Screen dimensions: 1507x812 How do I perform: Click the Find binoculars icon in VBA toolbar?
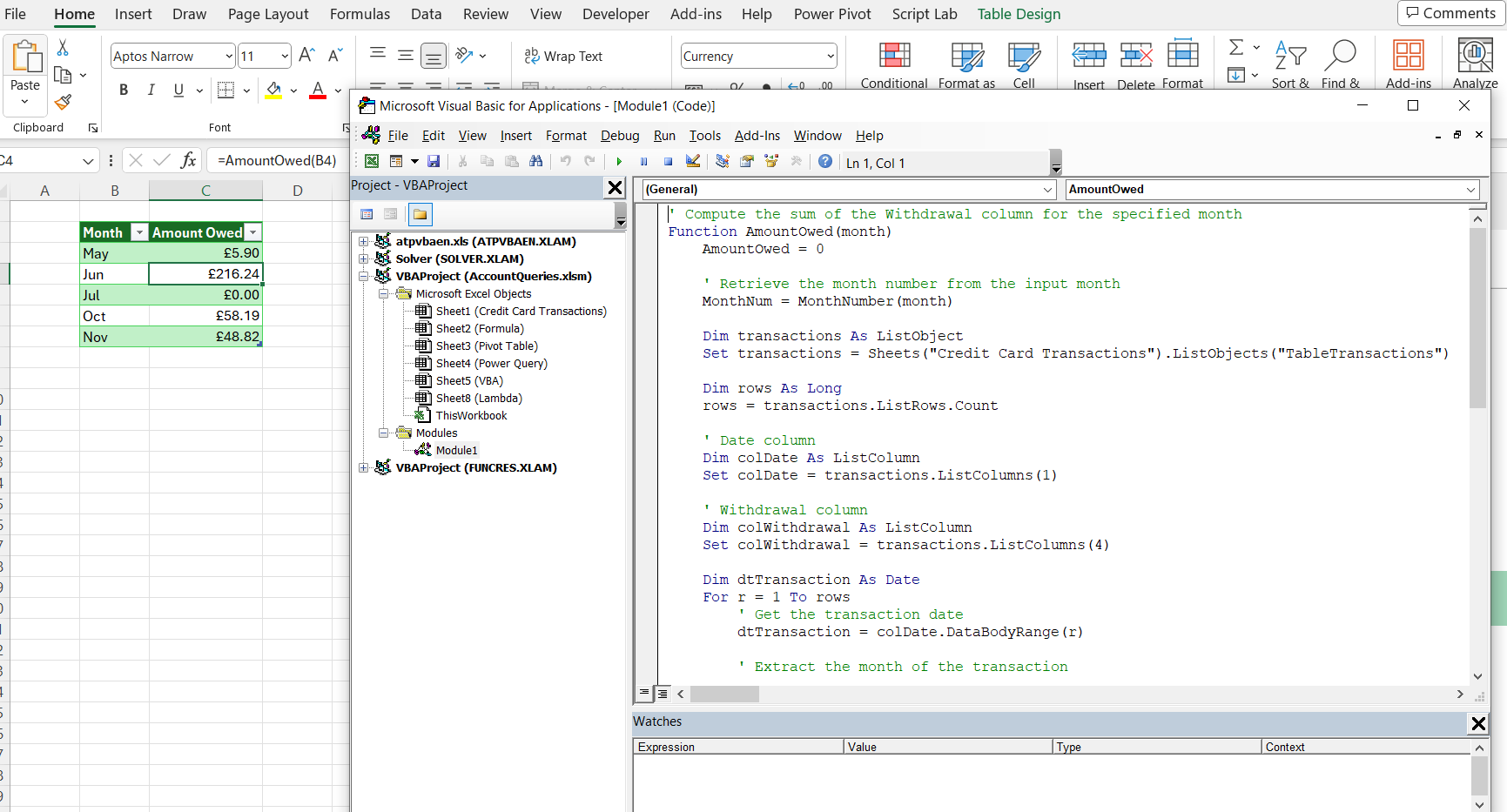tap(535, 162)
